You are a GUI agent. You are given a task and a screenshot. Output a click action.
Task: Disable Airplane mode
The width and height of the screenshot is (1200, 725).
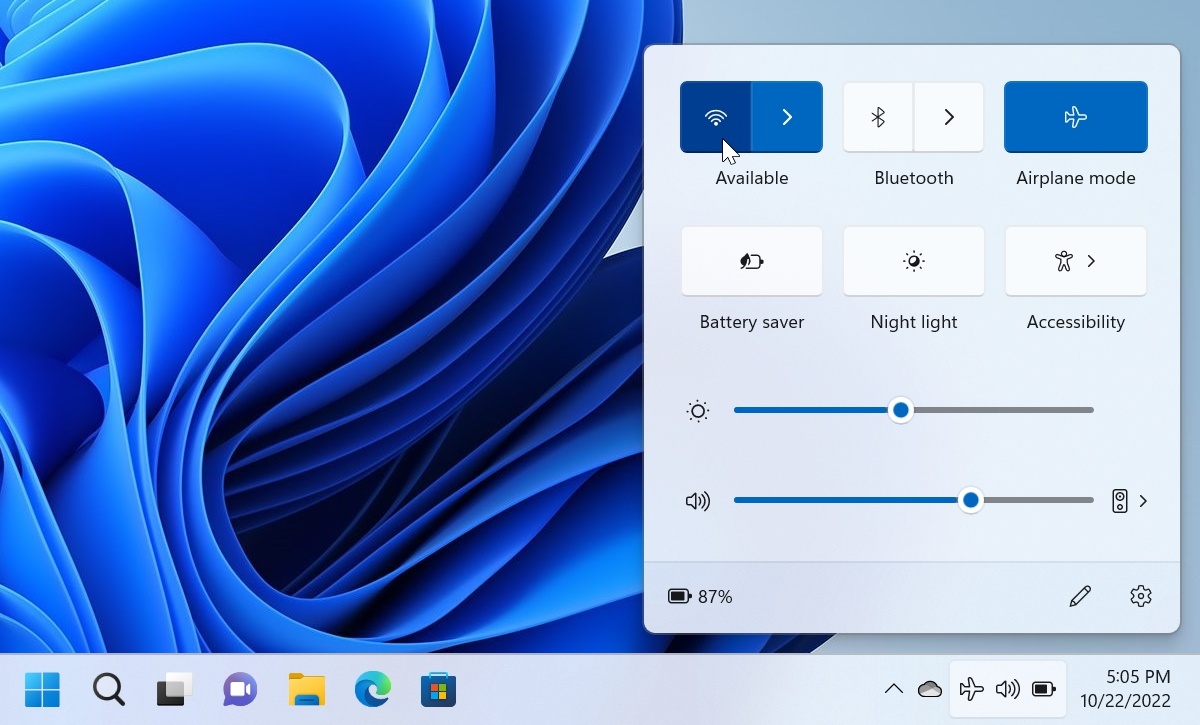tap(1076, 117)
